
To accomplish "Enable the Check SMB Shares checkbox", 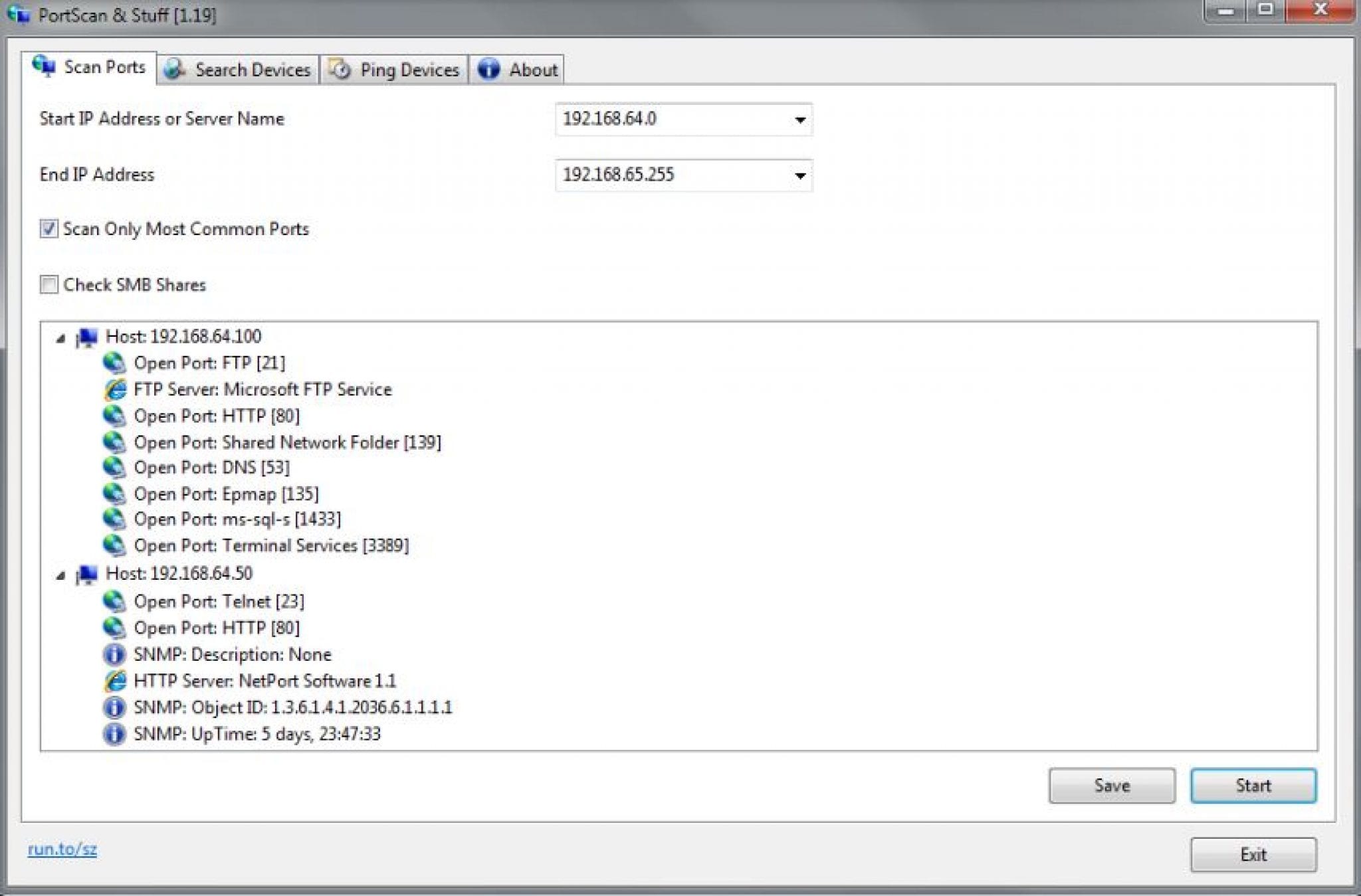I will [49, 285].
